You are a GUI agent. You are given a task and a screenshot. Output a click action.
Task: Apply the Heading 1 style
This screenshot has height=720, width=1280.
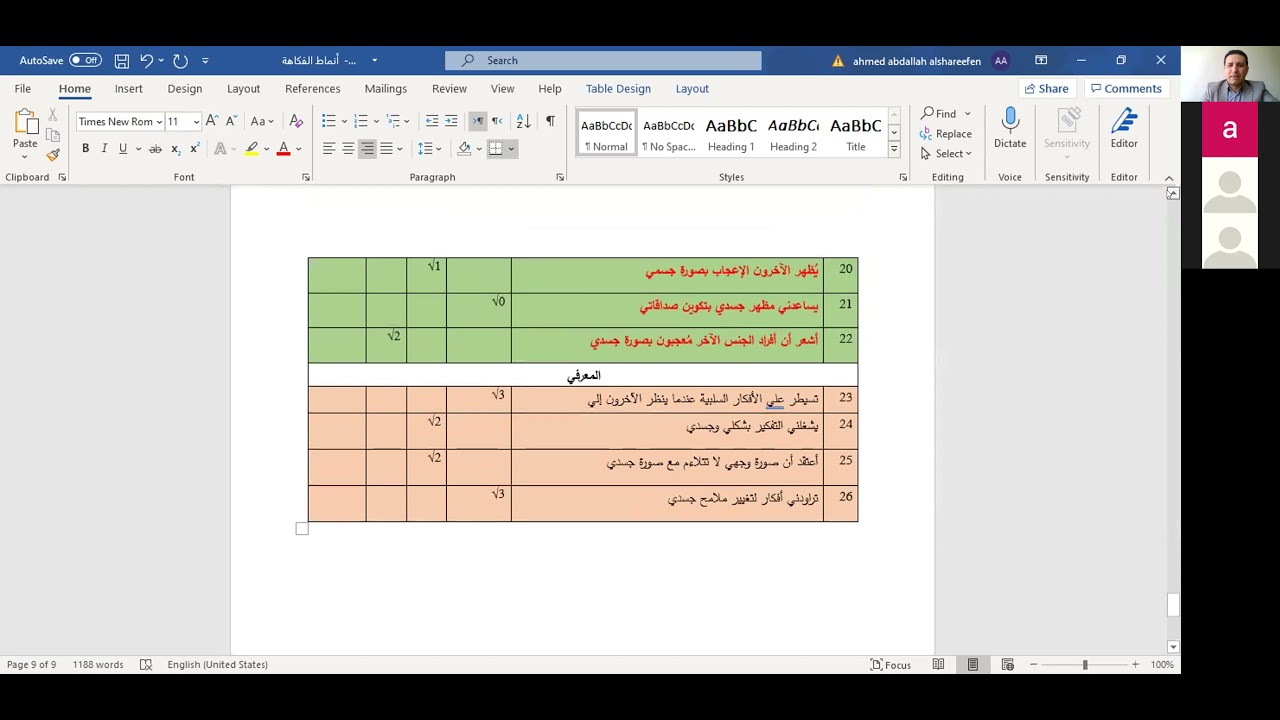tap(731, 134)
